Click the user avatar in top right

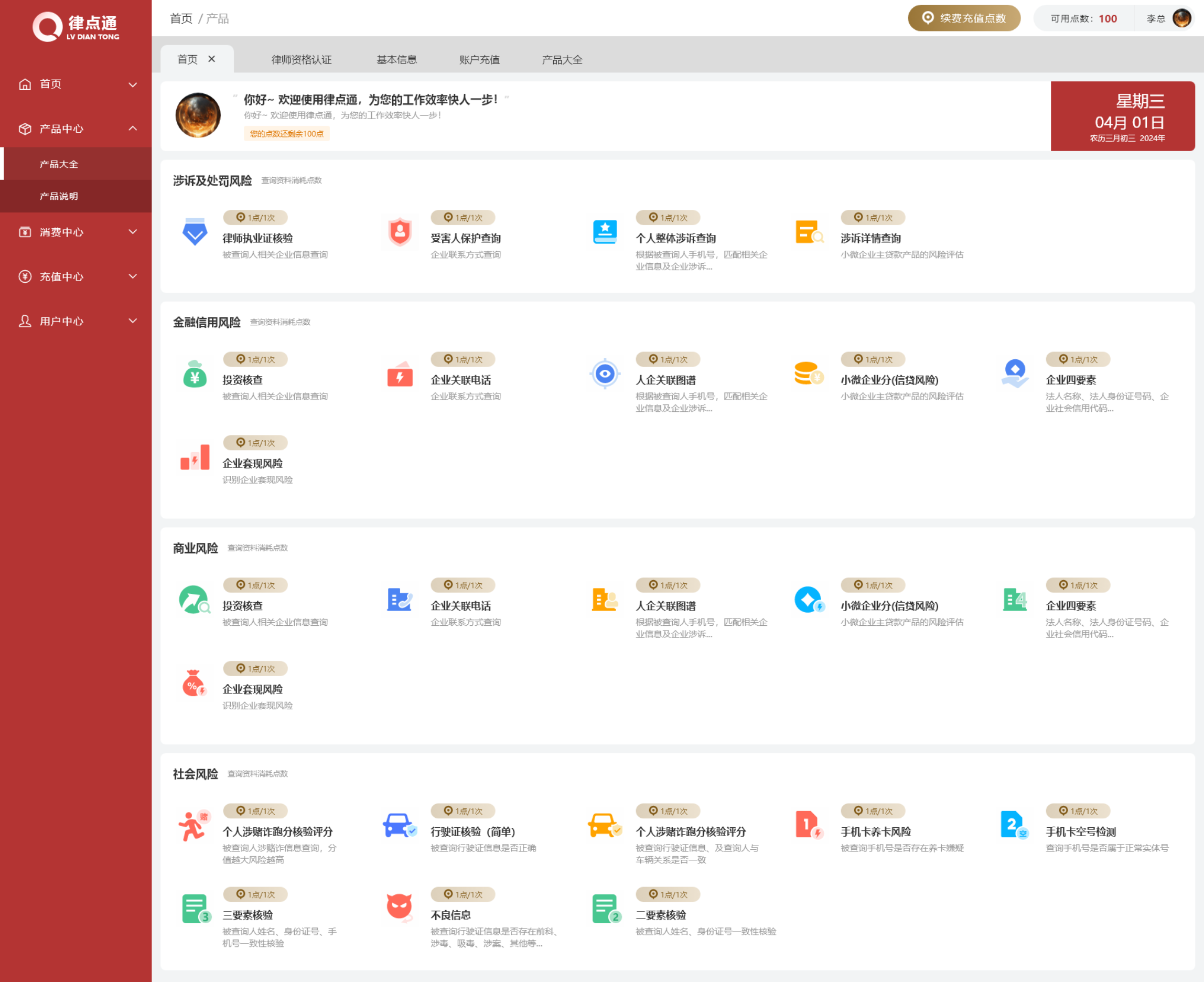click(1181, 18)
